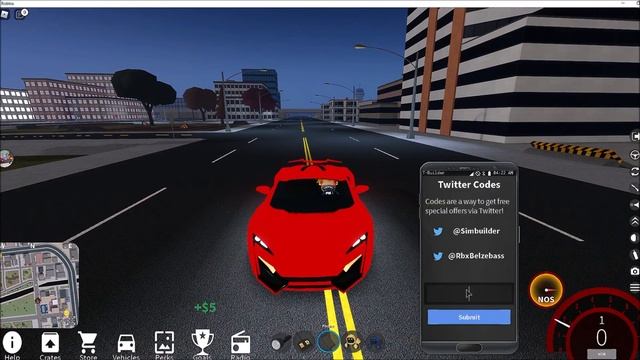Click the Twitter code input field
This screenshot has height=360, width=640.
[x=469, y=293]
